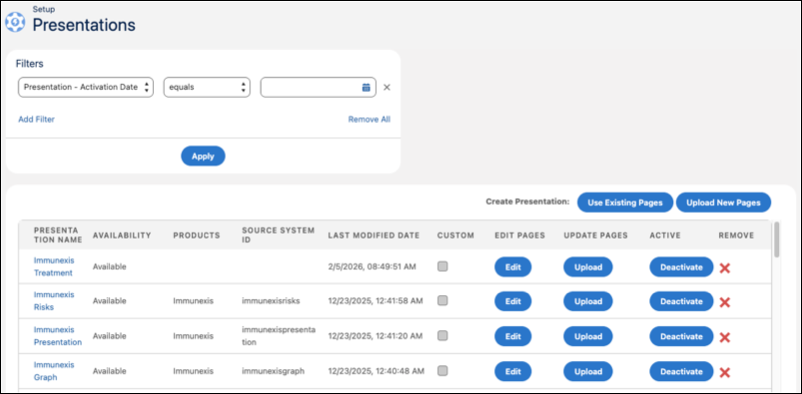Deactivate the Immunexis Risks presentation
802x394 pixels.
(681, 301)
